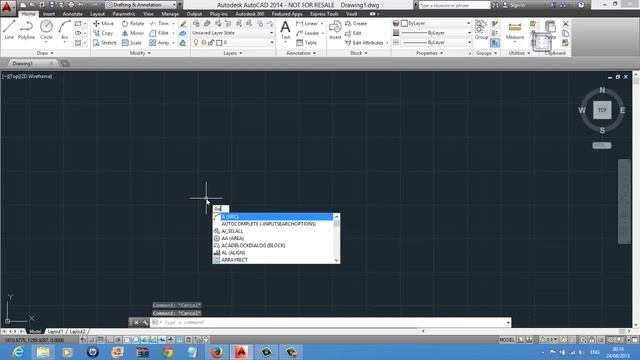Click the TOP face of ViewCube
This screenshot has height=360, width=640.
click(602, 110)
